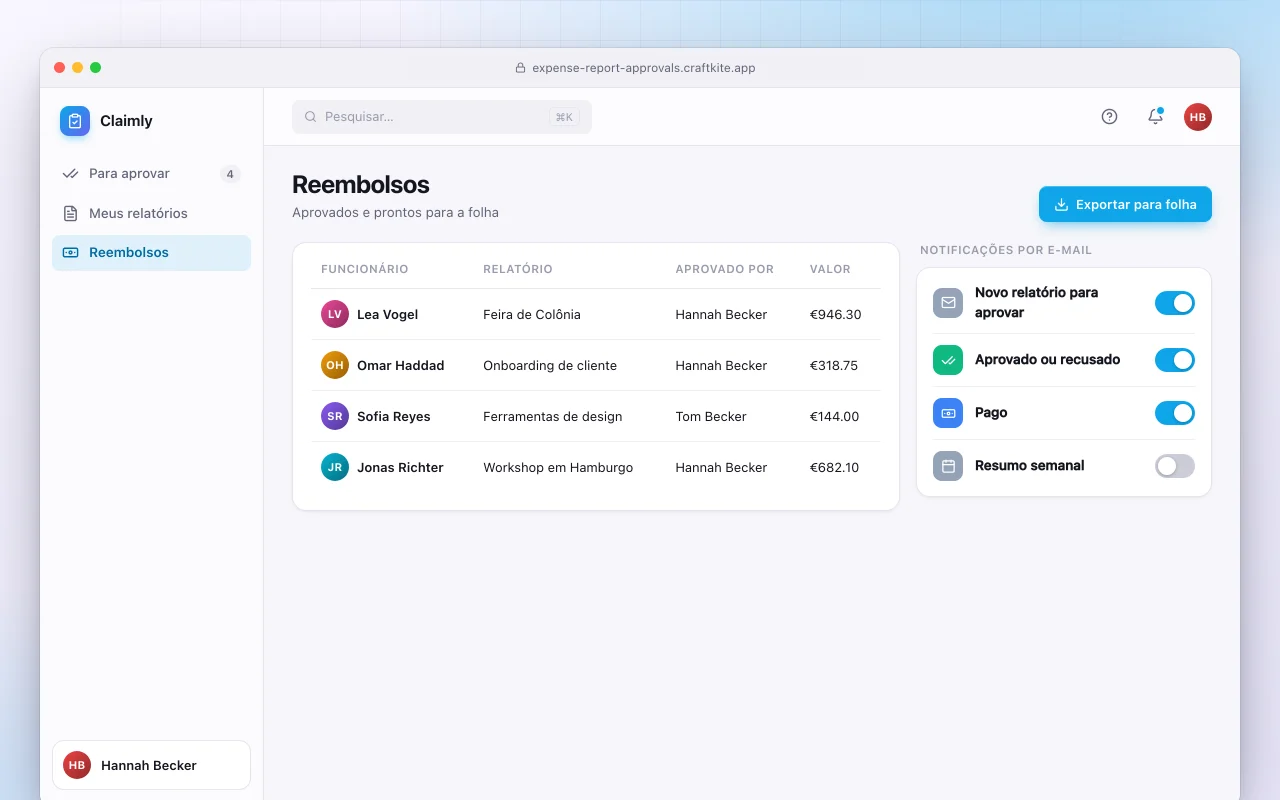
Task: Click the green double-check Aprovado ou recusado icon
Action: click(948, 360)
